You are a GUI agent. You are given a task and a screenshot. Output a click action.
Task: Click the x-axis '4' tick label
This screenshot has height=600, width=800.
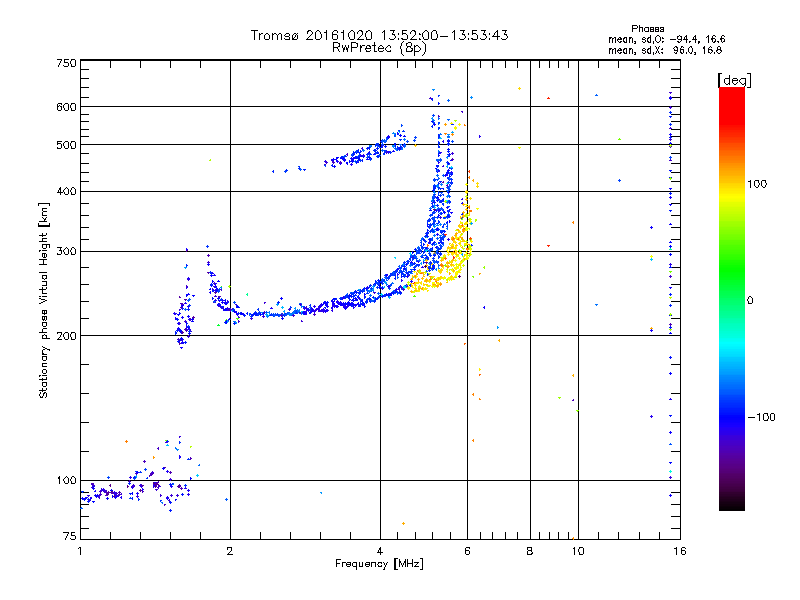(x=380, y=551)
